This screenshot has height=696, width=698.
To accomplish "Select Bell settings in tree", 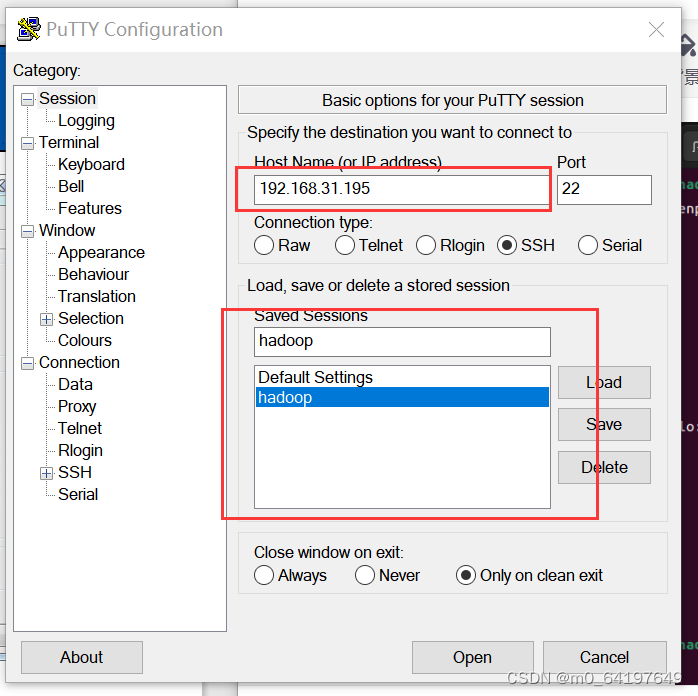I will point(71,186).
